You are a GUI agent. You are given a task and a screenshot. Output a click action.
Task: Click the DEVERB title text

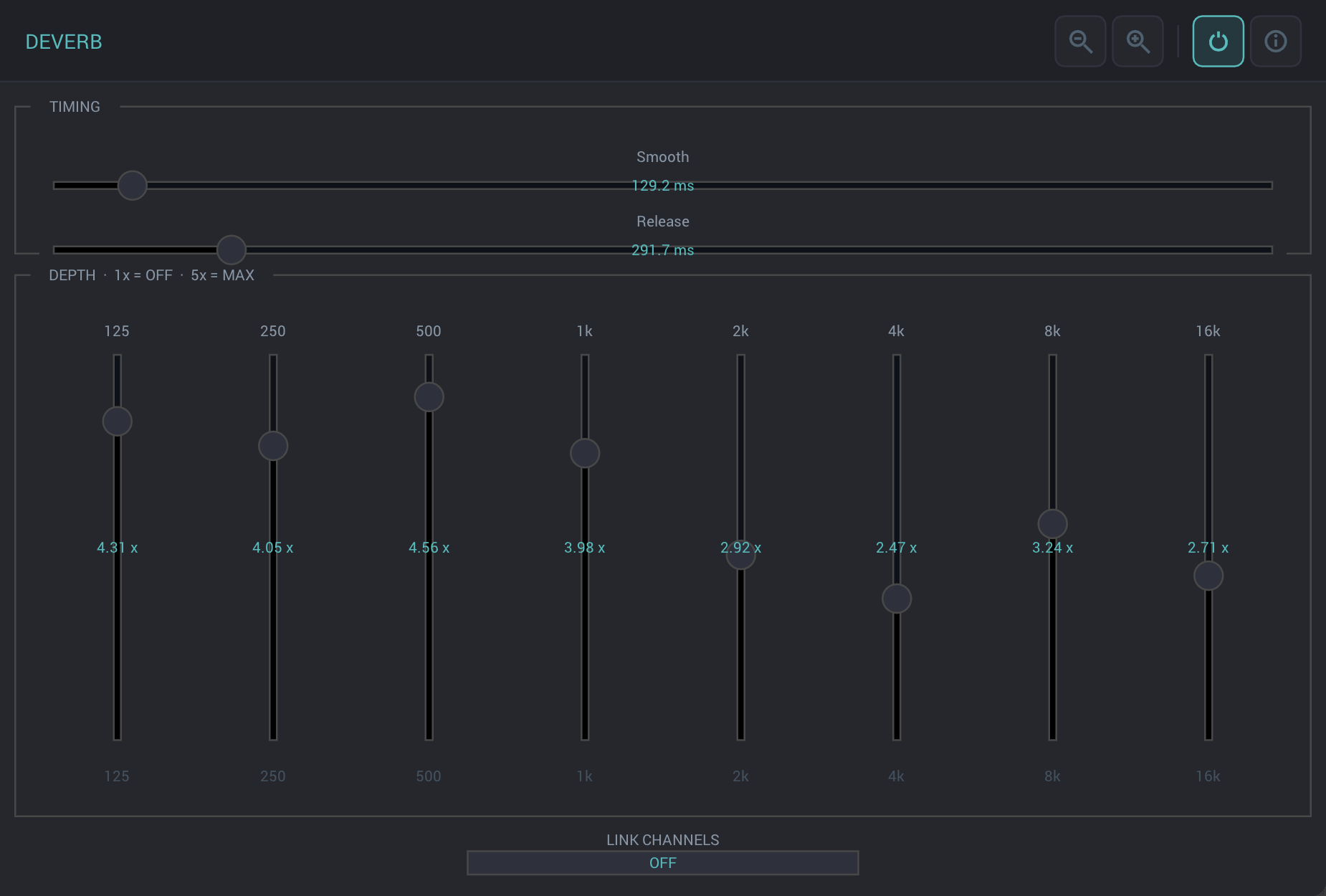(64, 42)
